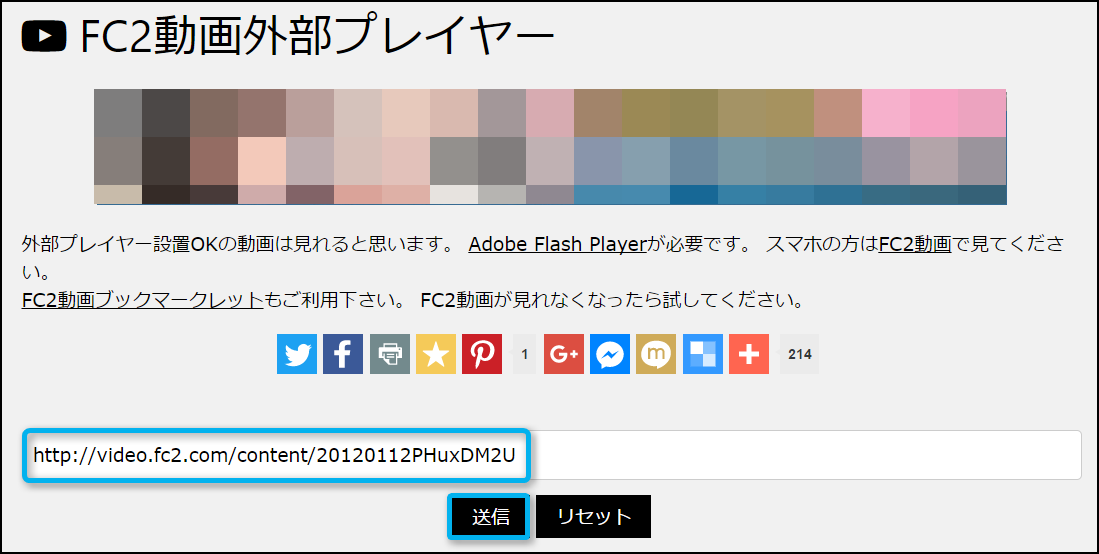Click the FC2動画外部プレイヤー page title
Image resolution: width=1099 pixels, height=554 pixels.
pos(316,38)
